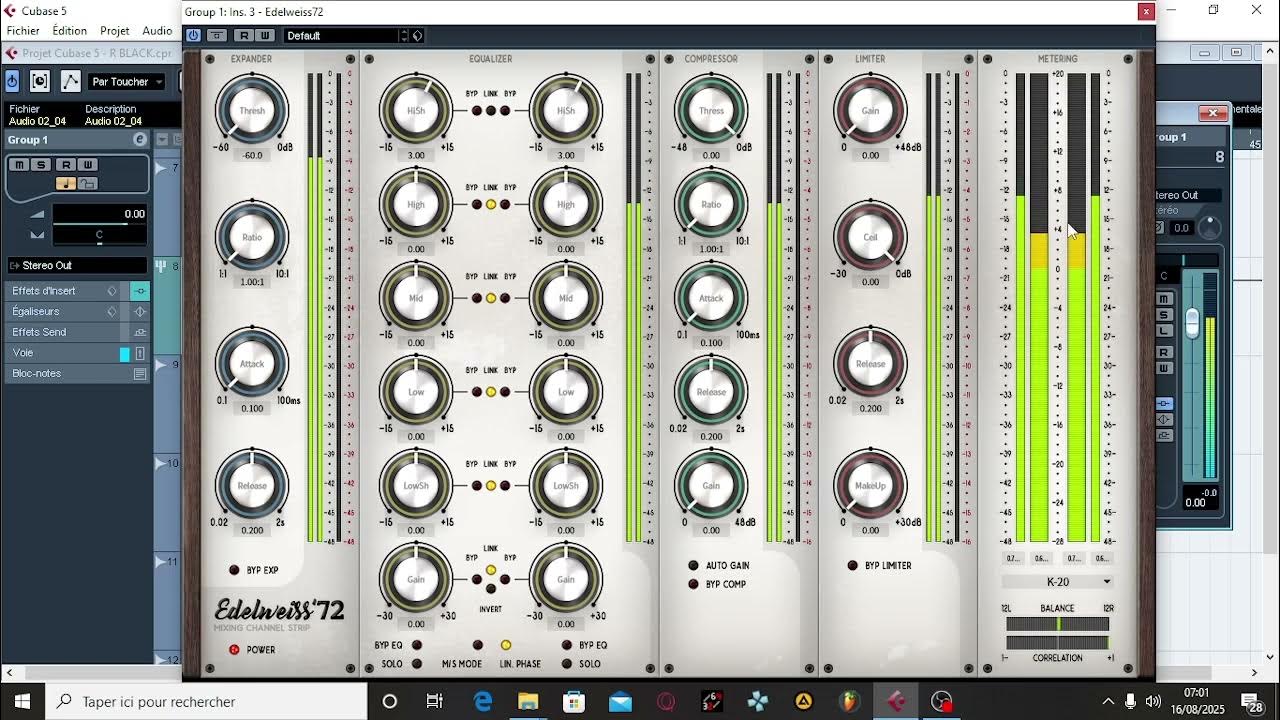The height and width of the screenshot is (720, 1280).
Task: Click the Compressor Attack knob
Action: click(x=711, y=298)
